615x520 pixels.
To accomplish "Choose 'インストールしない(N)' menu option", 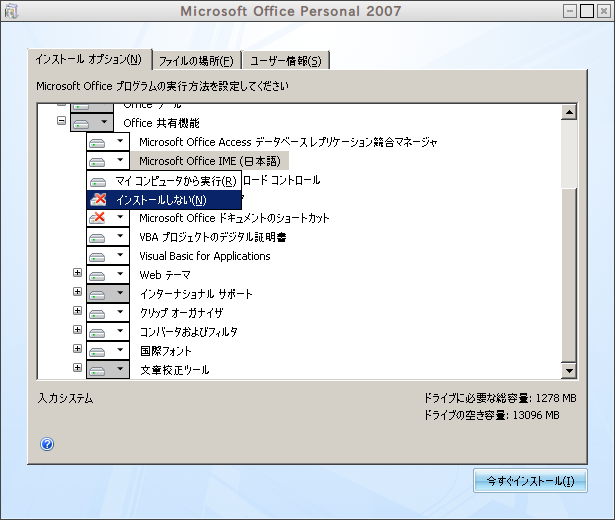I will click(164, 200).
